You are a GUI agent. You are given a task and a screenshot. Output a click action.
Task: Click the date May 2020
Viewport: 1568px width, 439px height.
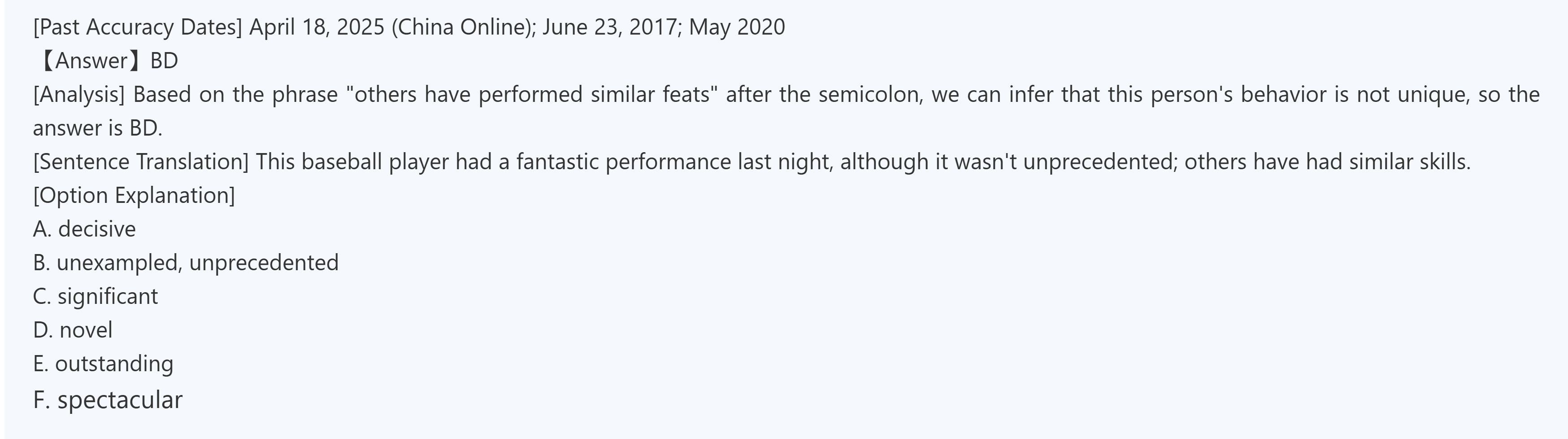pyautogui.click(x=737, y=27)
